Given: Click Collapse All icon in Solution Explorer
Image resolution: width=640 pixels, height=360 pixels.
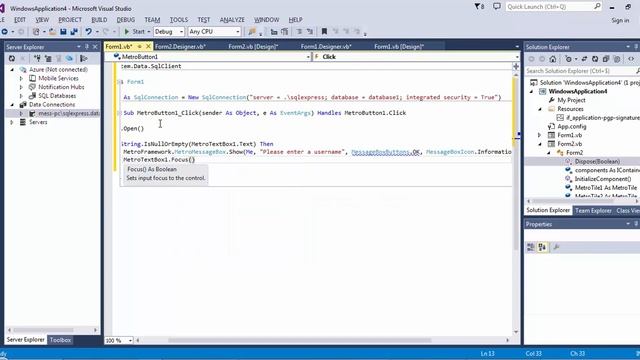Looking at the screenshot, I should [x=606, y=59].
